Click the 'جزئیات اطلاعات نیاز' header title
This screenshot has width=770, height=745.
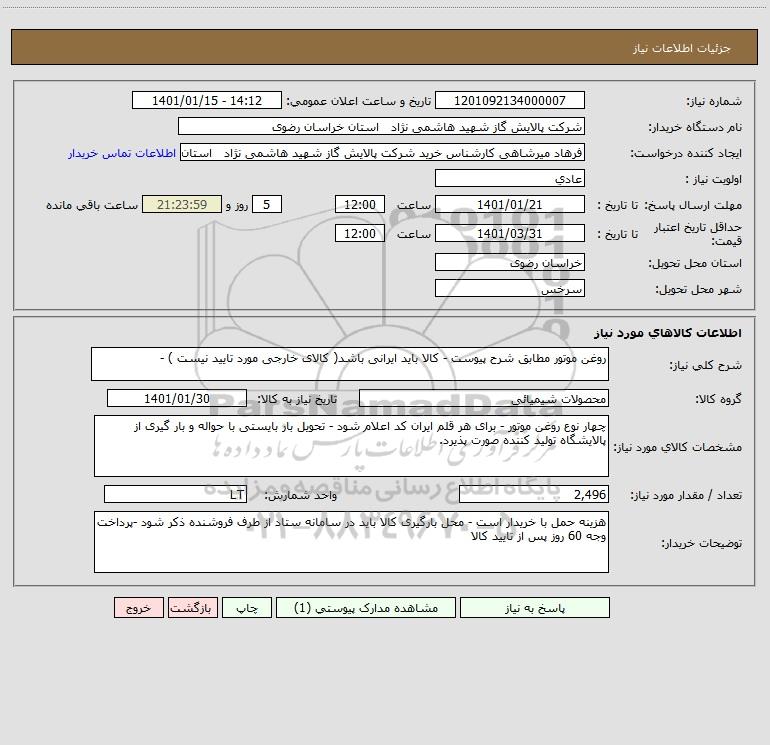[682, 48]
